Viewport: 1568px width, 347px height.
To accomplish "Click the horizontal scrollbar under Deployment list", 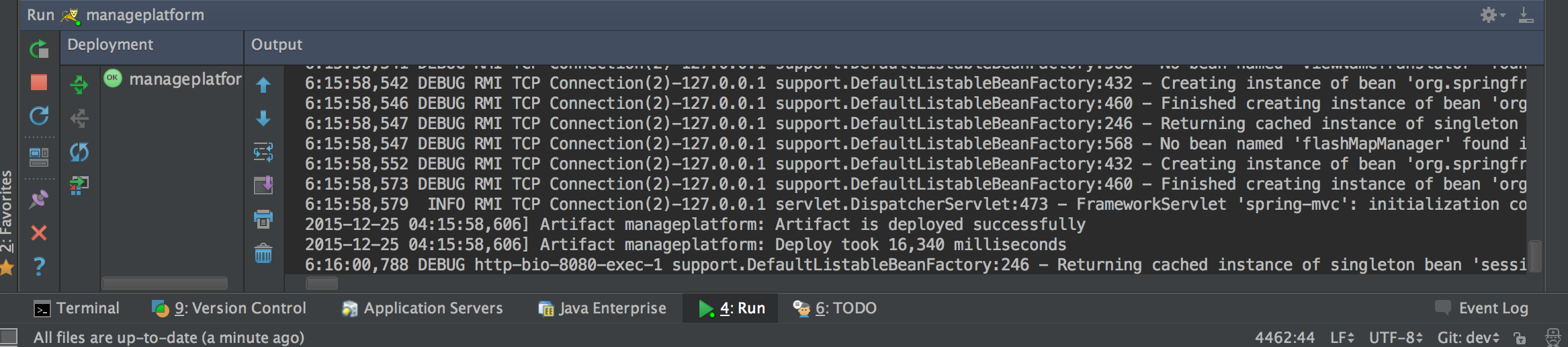I will (x=165, y=283).
